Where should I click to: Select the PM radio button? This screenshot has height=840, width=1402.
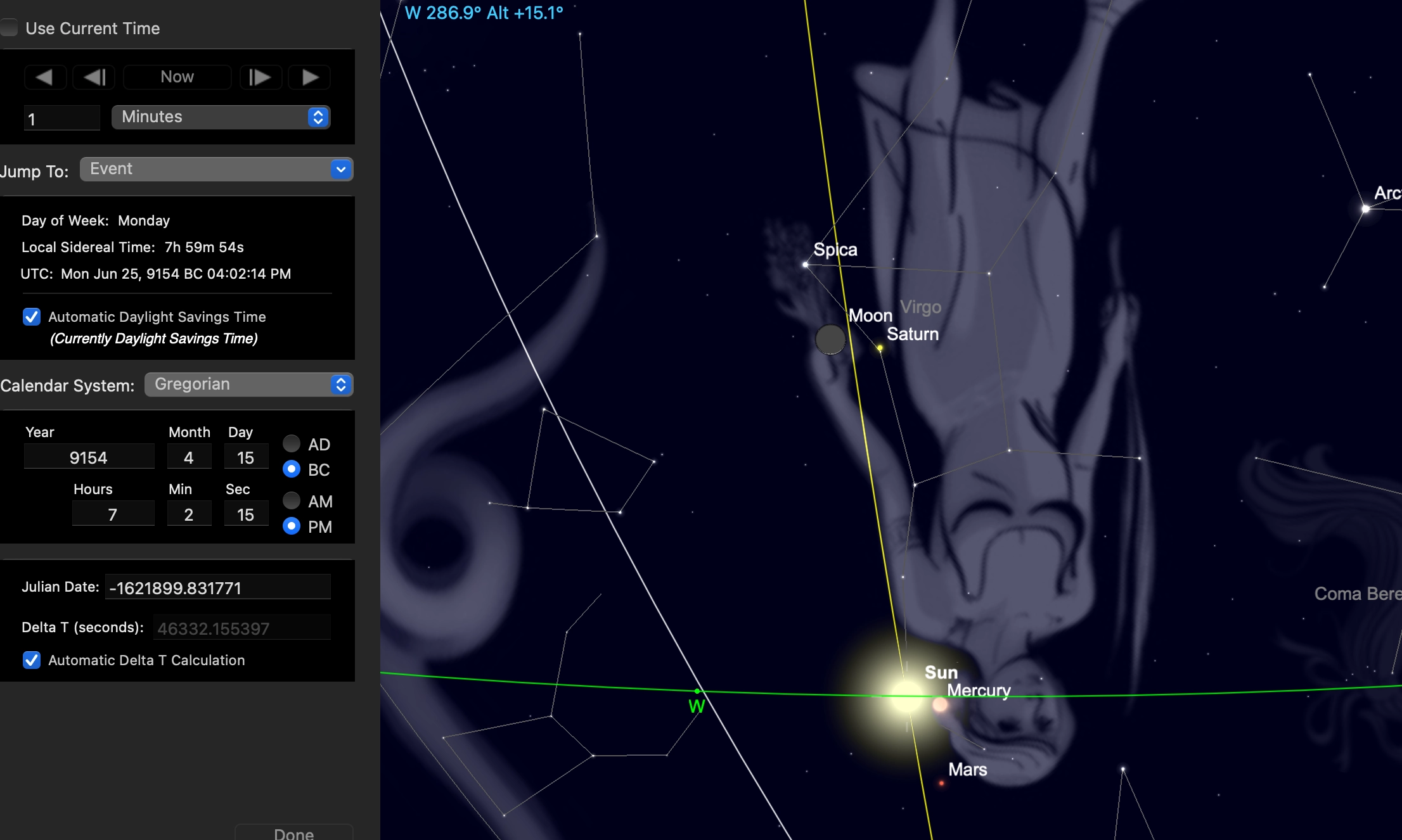[x=292, y=526]
